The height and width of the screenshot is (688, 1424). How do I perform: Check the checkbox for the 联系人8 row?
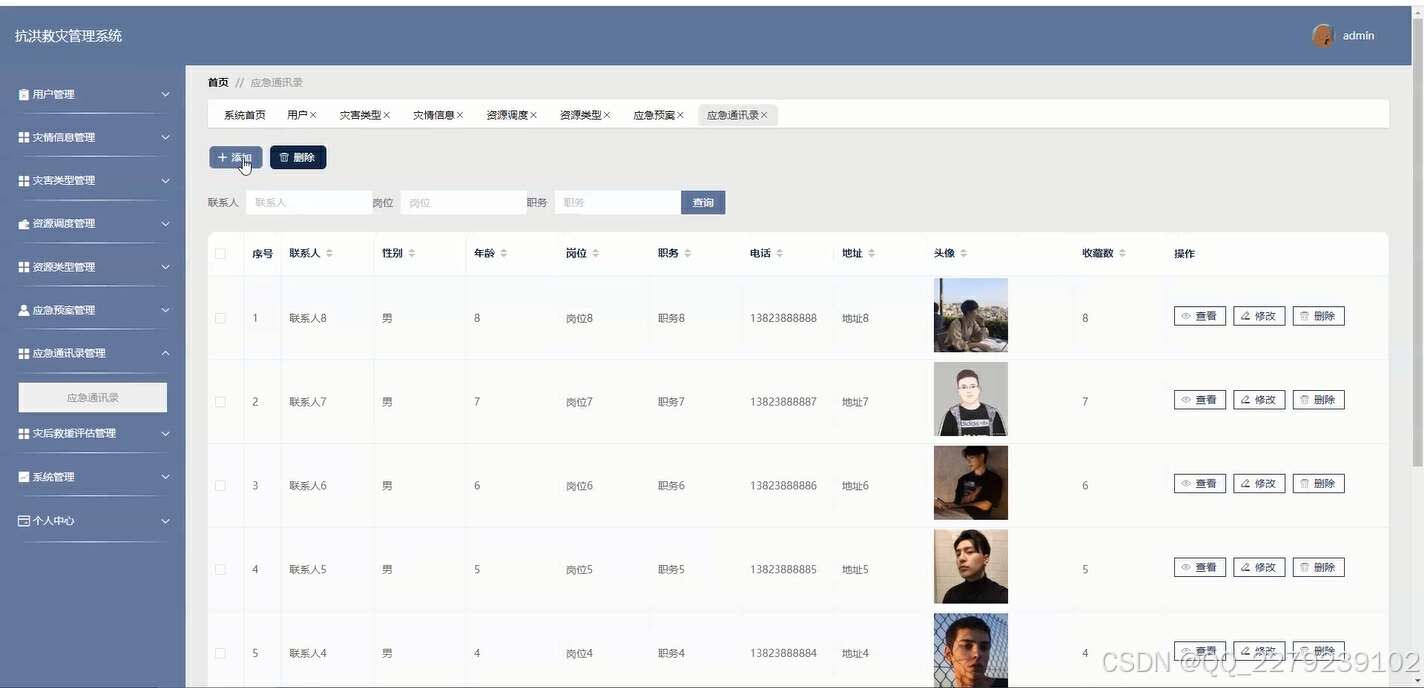220,317
